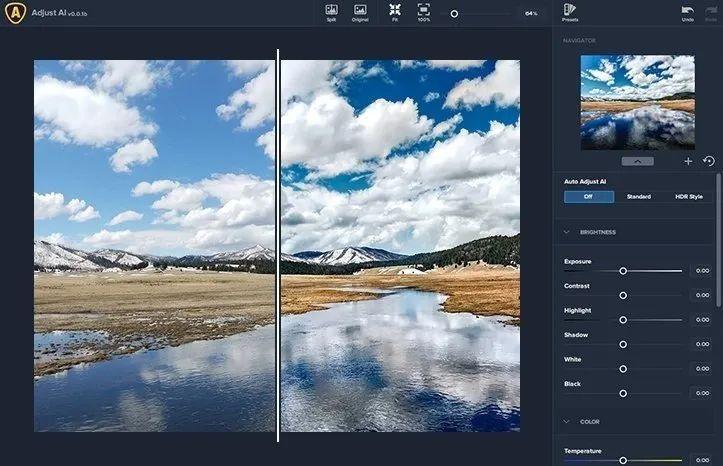Viewport: 723px width, 466px height.
Task: Collapse the Brightness section
Action: (x=567, y=232)
